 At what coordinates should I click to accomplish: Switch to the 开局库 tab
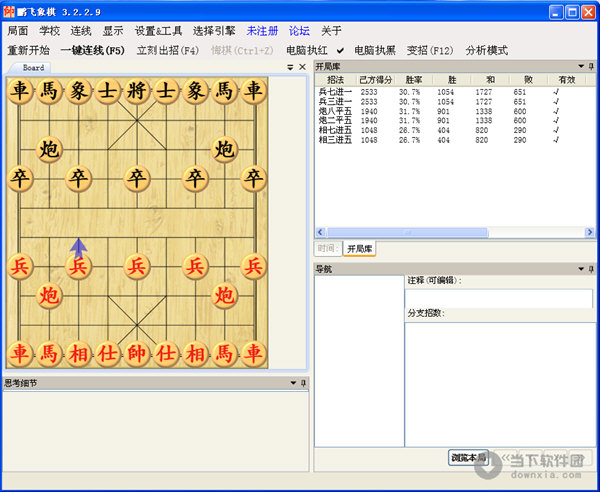point(360,248)
